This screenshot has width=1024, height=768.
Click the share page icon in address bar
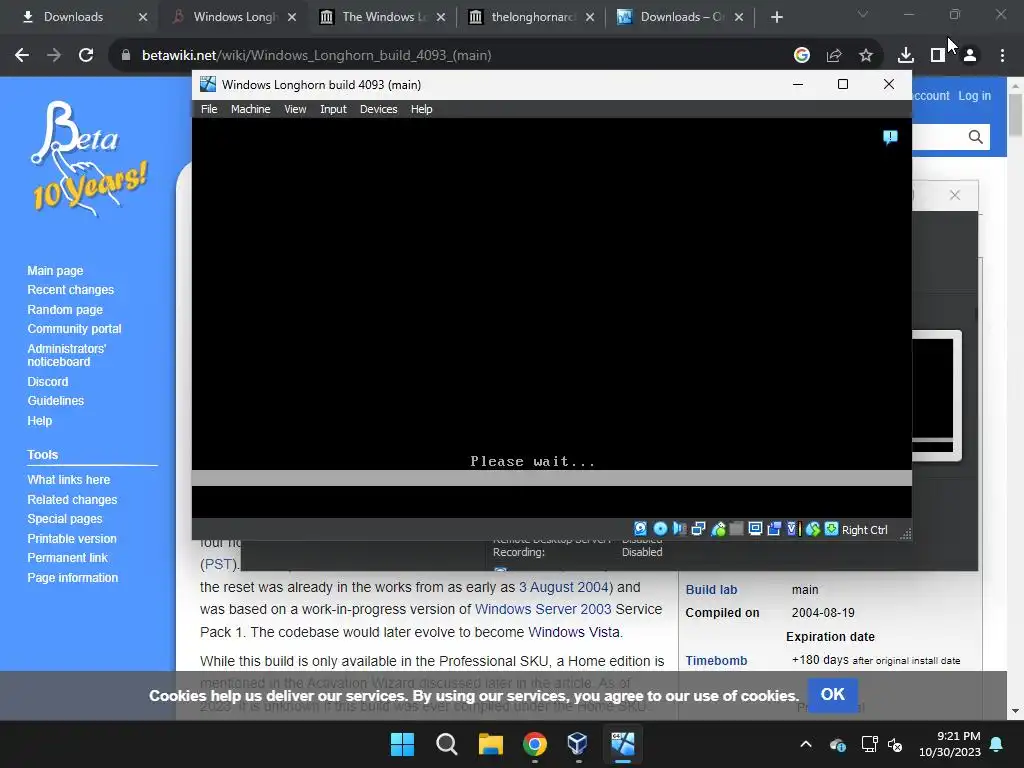pos(834,56)
